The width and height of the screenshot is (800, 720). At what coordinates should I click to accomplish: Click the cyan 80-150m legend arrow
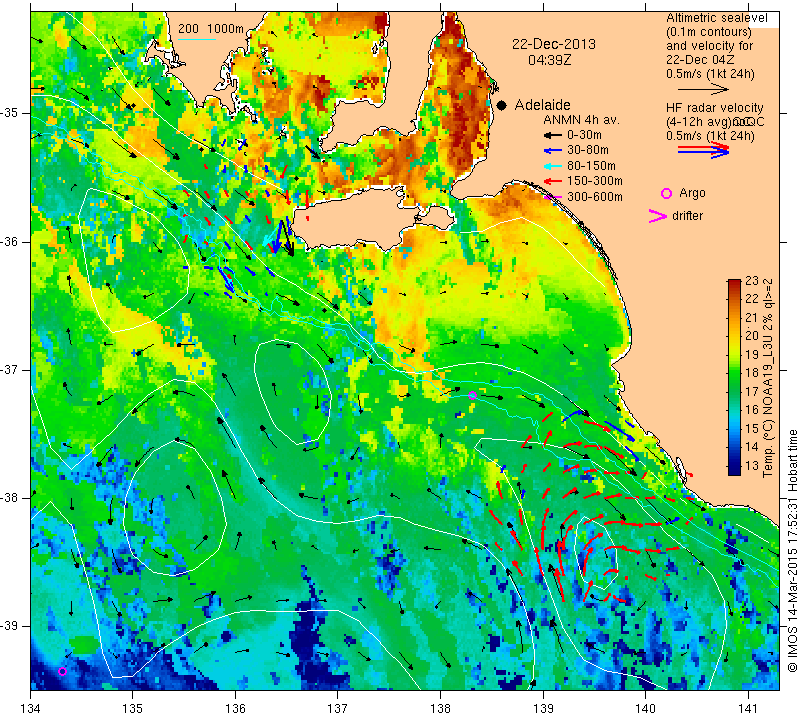pyautogui.click(x=552, y=166)
